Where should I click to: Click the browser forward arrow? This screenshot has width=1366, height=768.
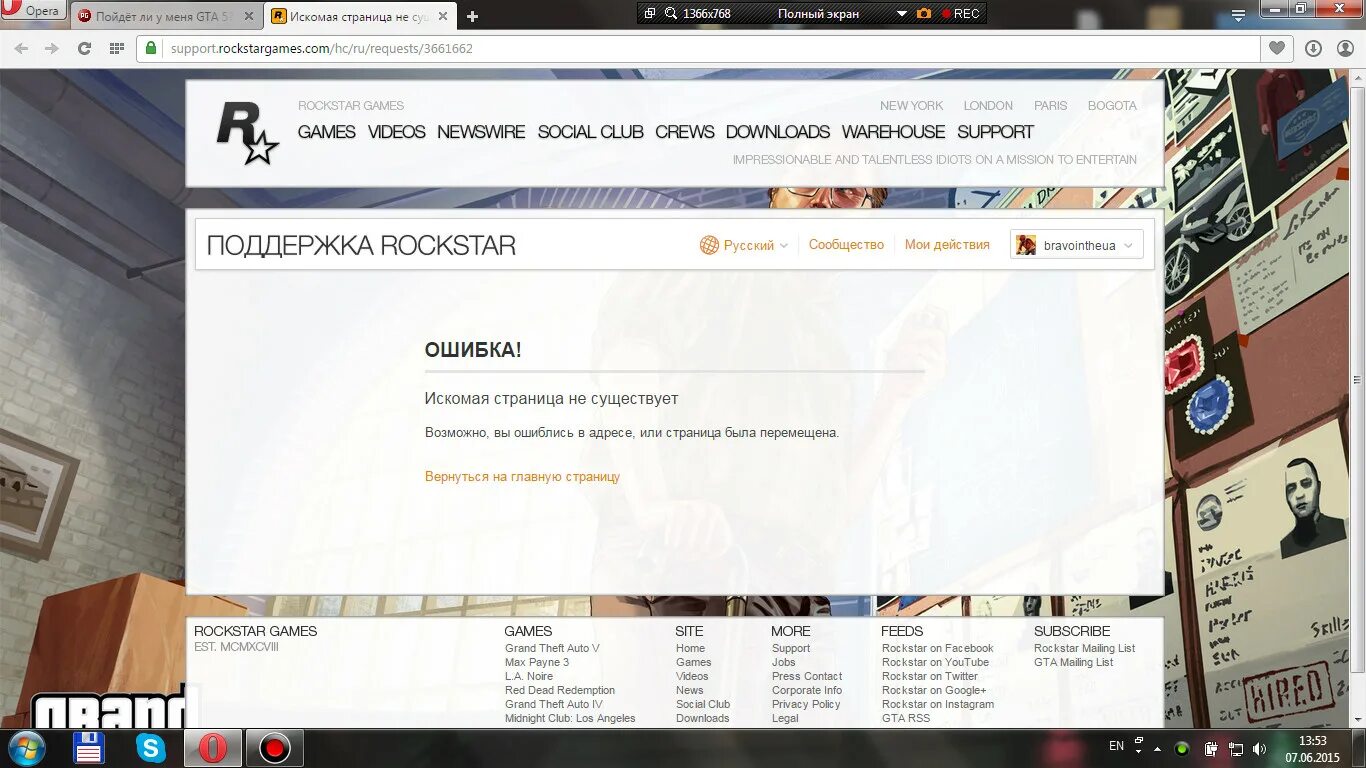pyautogui.click(x=52, y=48)
